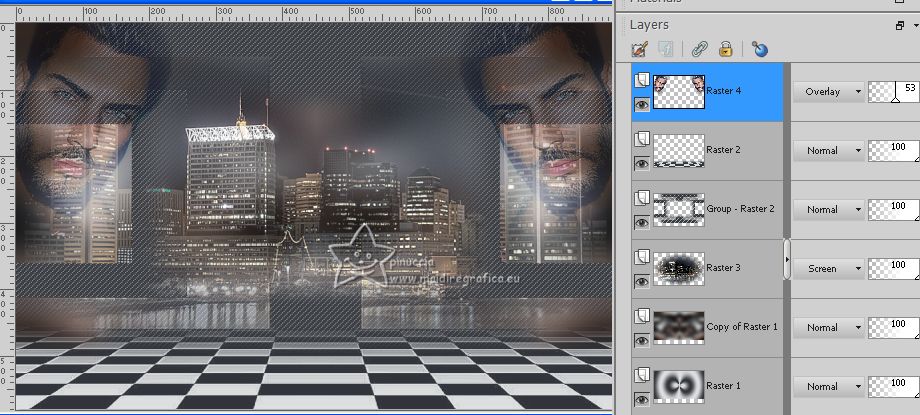Image resolution: width=920 pixels, height=415 pixels.
Task: Hide the Raster 2 layer
Action: (x=642, y=164)
